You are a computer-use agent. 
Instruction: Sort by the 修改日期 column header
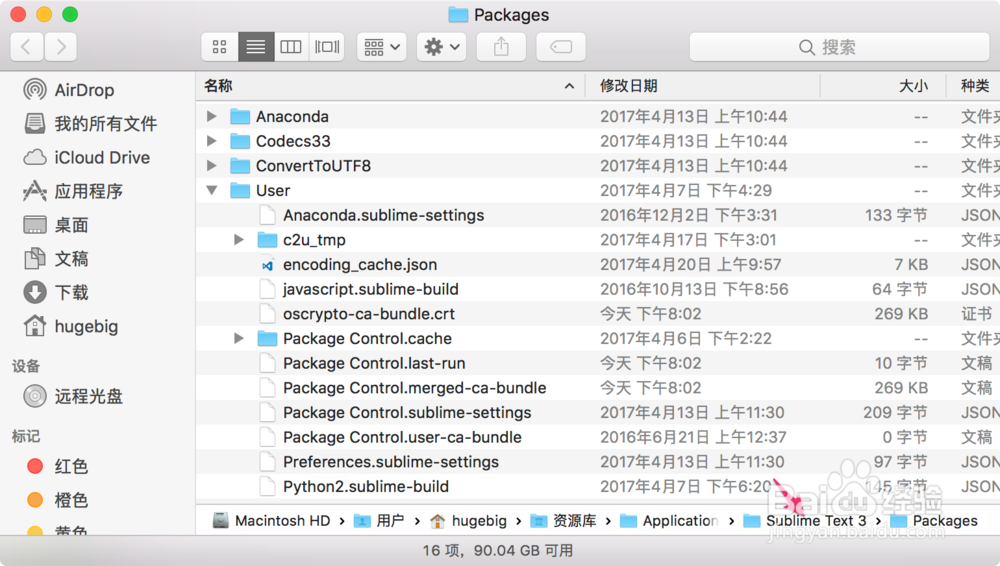(703, 86)
